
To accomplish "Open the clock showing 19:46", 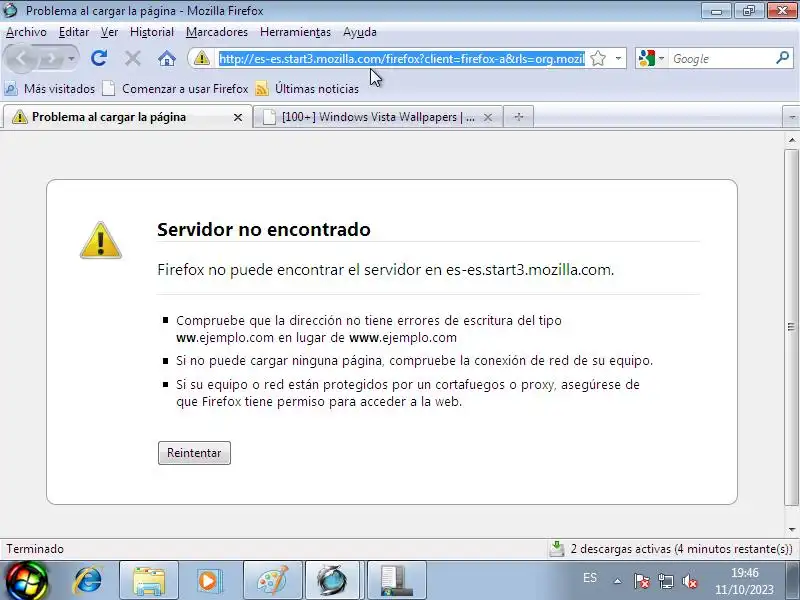I will [x=744, y=581].
